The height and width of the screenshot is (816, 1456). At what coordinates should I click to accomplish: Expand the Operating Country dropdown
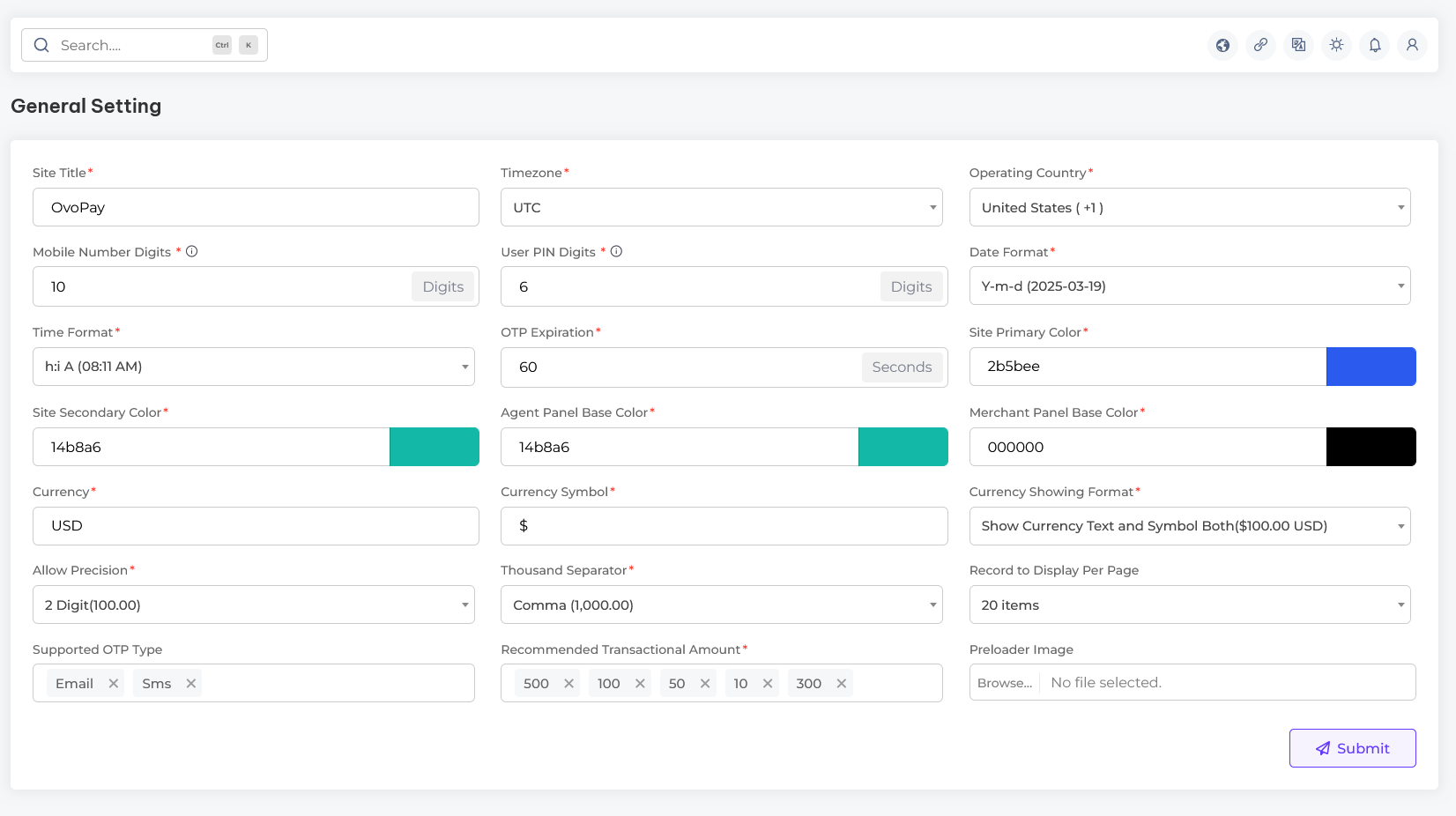tap(1189, 208)
